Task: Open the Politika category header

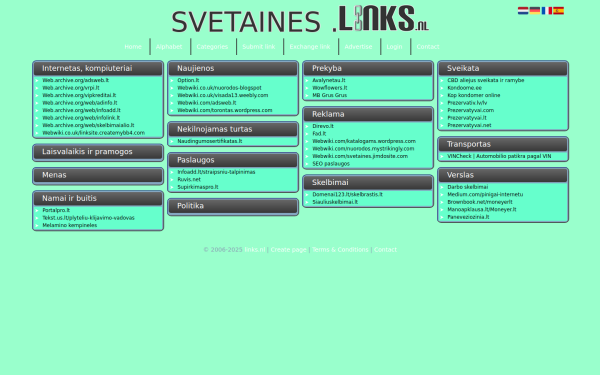Action: pyautogui.click(x=233, y=206)
